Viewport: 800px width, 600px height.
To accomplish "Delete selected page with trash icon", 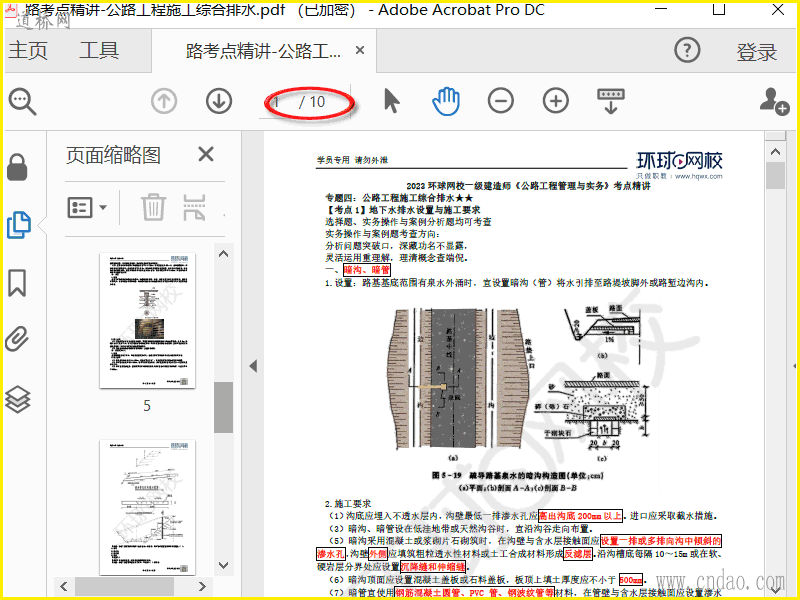I will [x=153, y=207].
